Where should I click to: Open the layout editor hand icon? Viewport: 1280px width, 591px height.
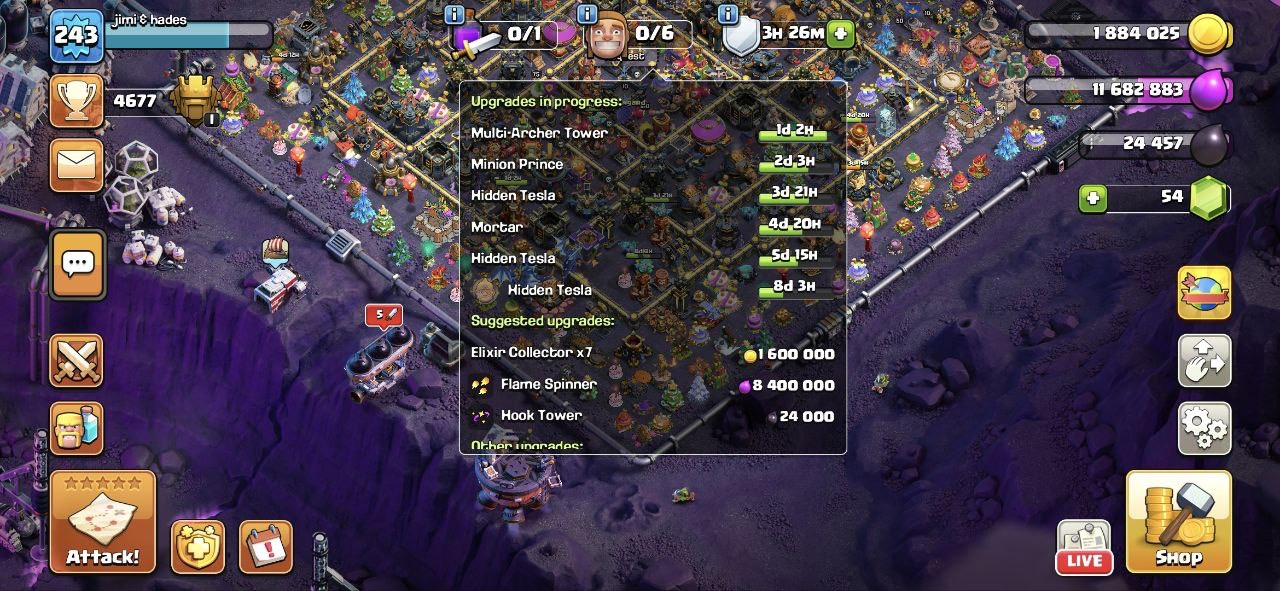[x=1204, y=360]
